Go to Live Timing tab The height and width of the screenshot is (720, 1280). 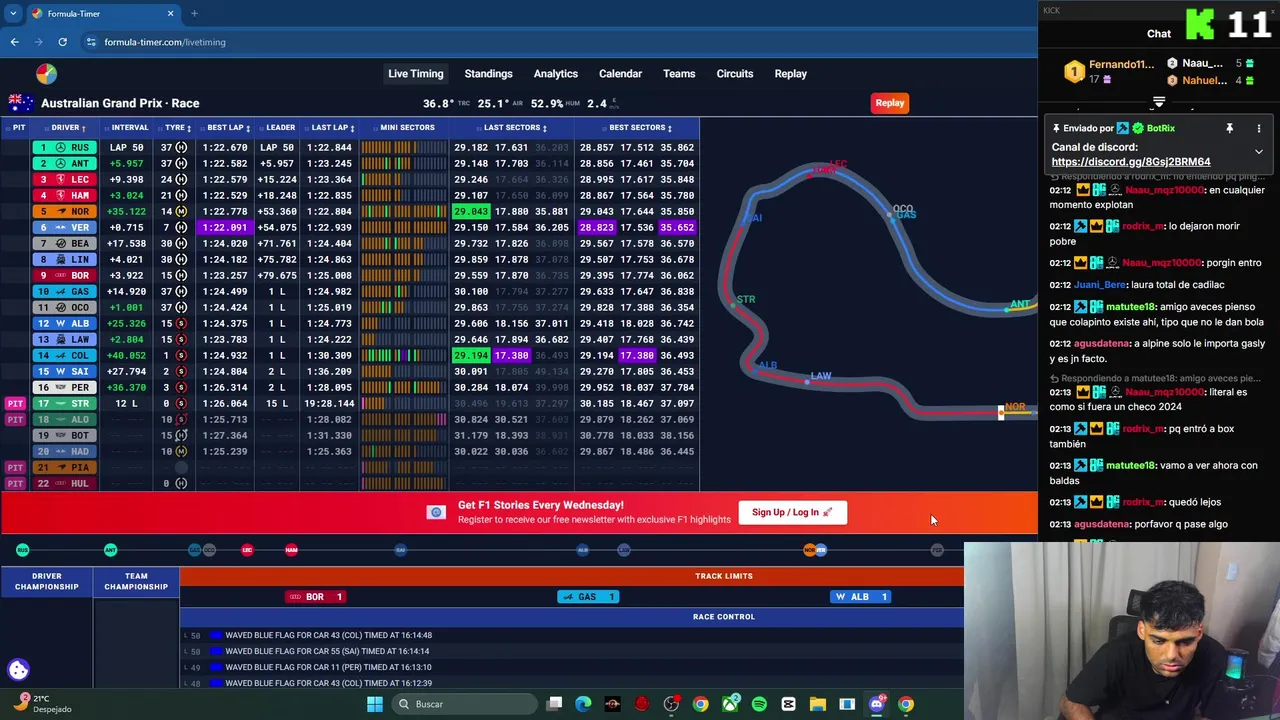pyautogui.click(x=416, y=74)
